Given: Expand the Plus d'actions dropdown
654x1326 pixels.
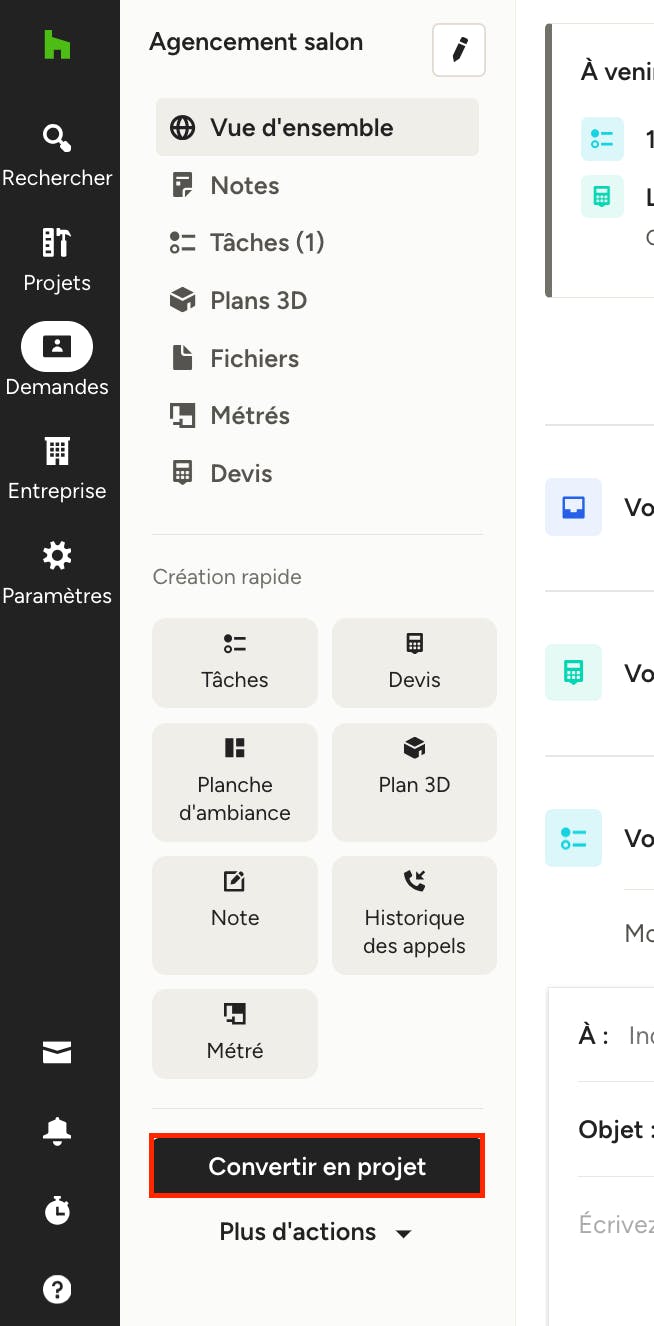Looking at the screenshot, I should pos(317,1232).
